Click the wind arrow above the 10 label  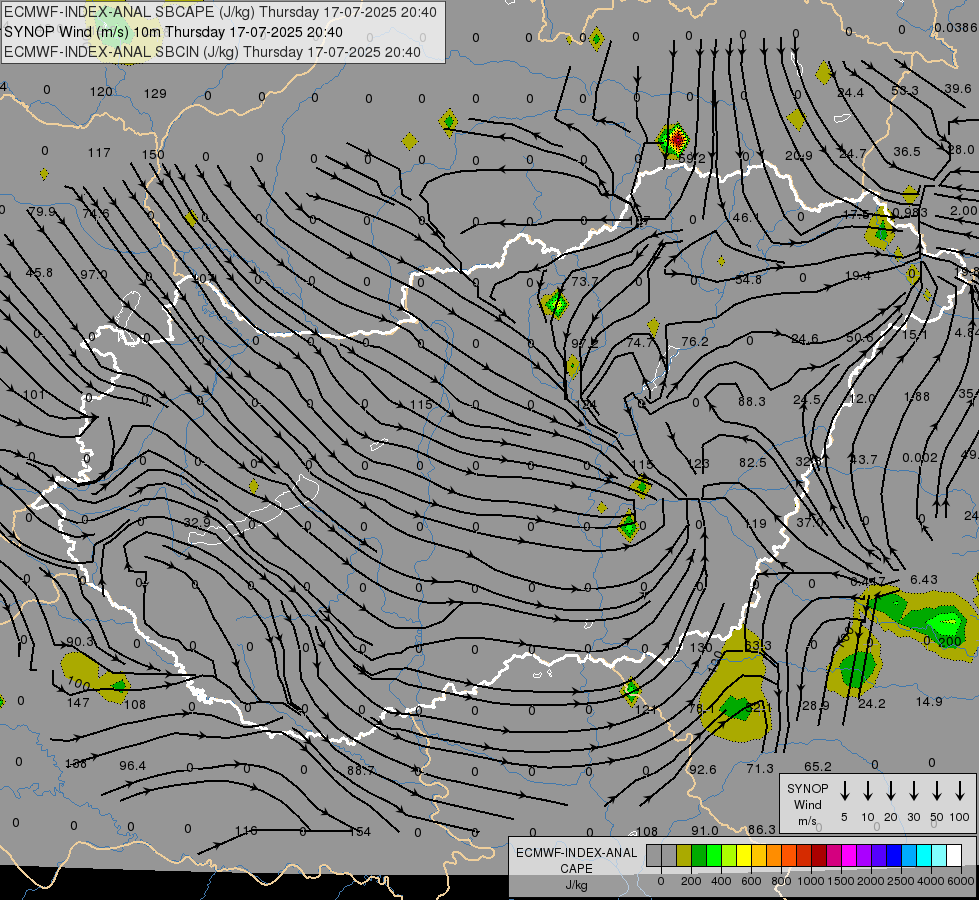tap(868, 791)
